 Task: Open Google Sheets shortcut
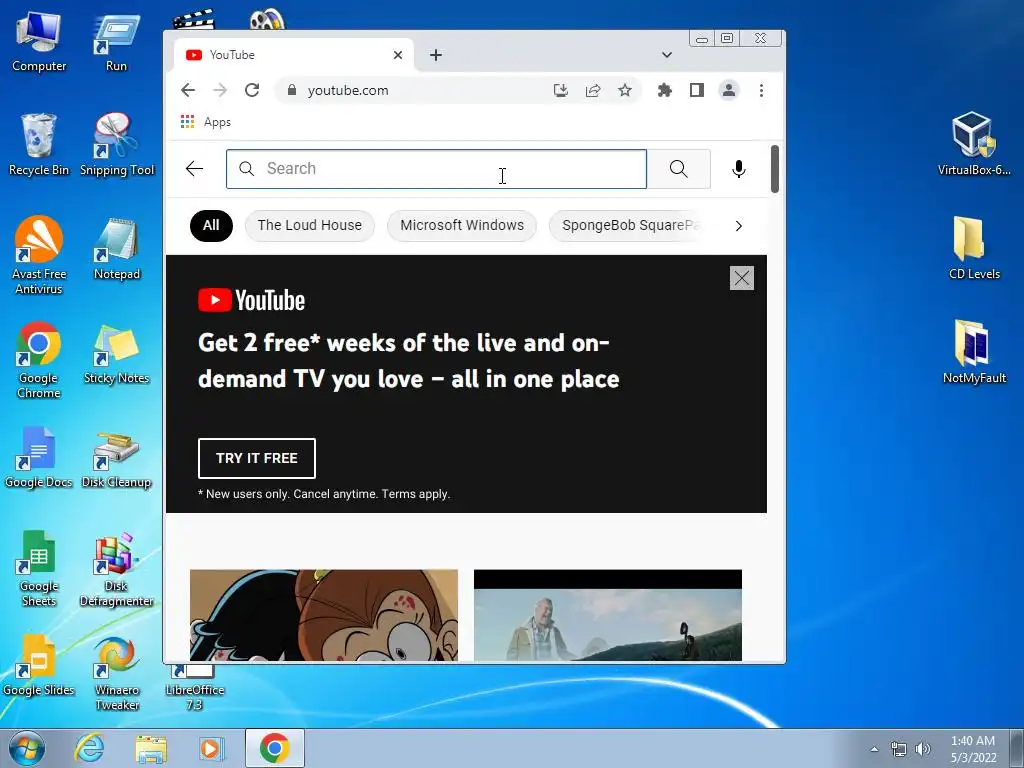[39, 568]
